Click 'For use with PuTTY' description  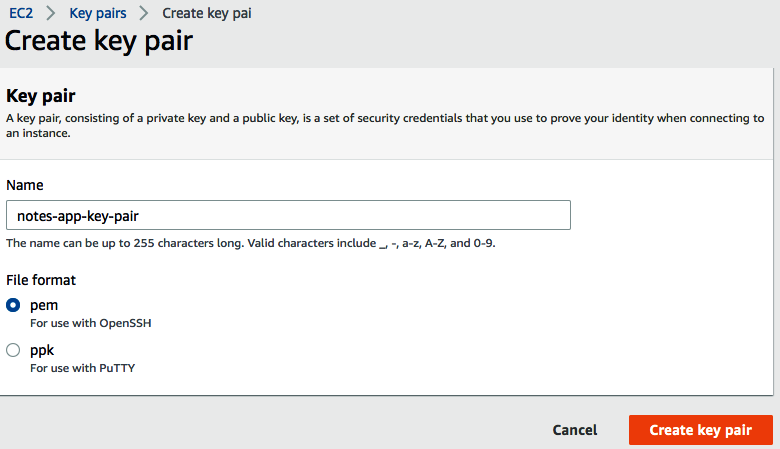(x=82, y=368)
